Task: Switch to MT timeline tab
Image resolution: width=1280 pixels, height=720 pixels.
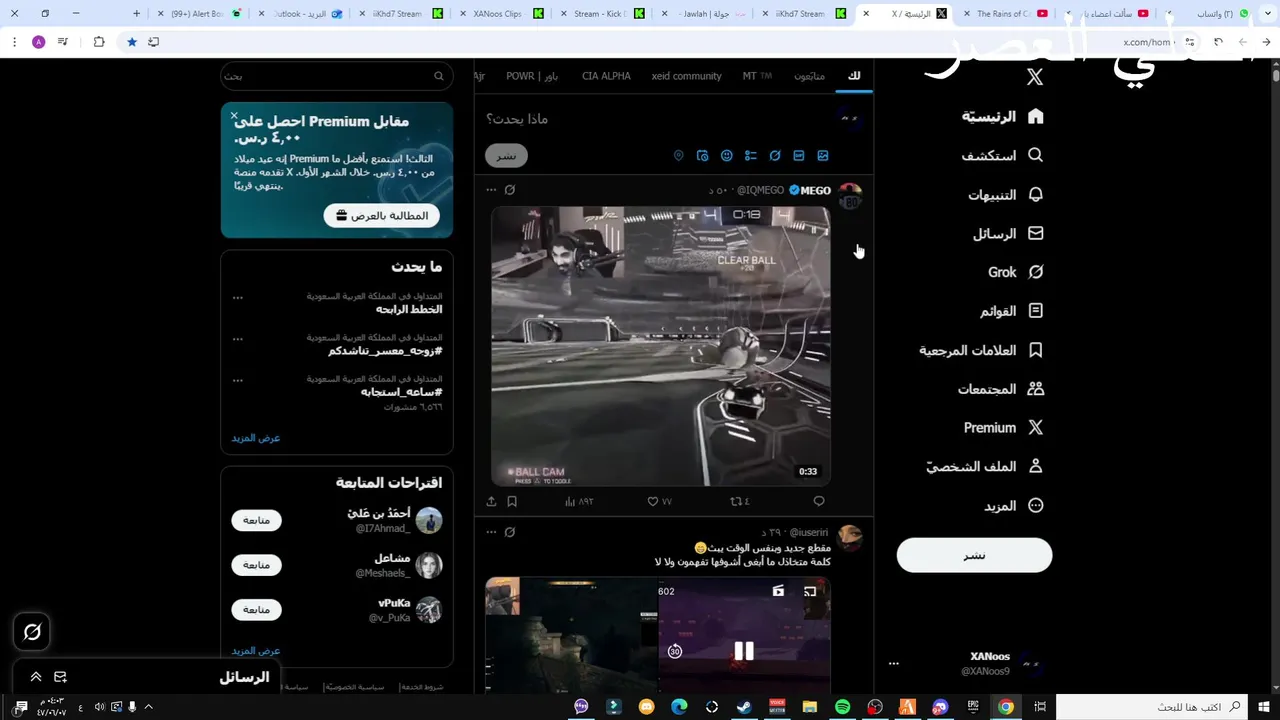Action: (x=757, y=76)
